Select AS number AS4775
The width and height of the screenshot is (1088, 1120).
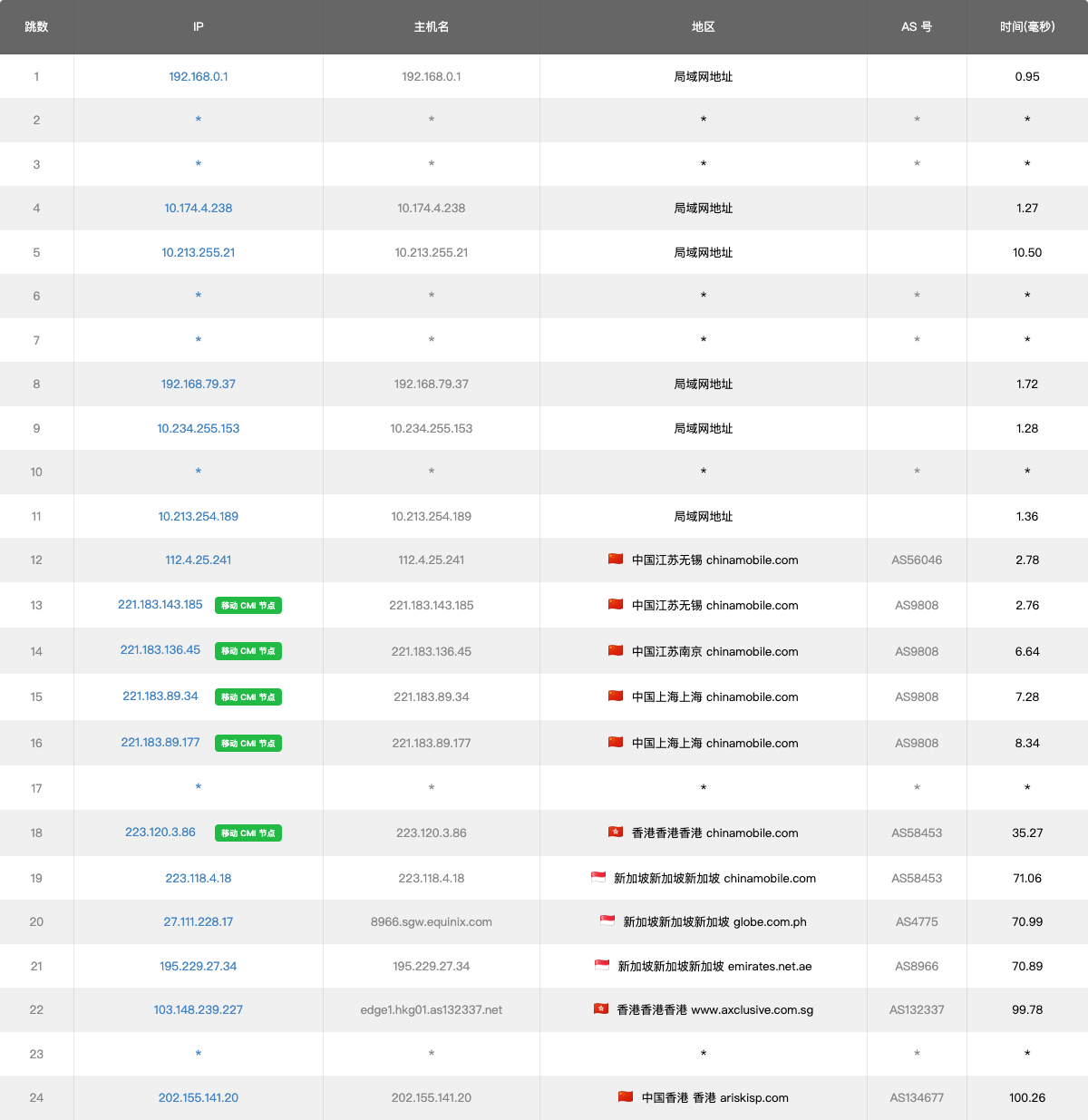(x=917, y=921)
